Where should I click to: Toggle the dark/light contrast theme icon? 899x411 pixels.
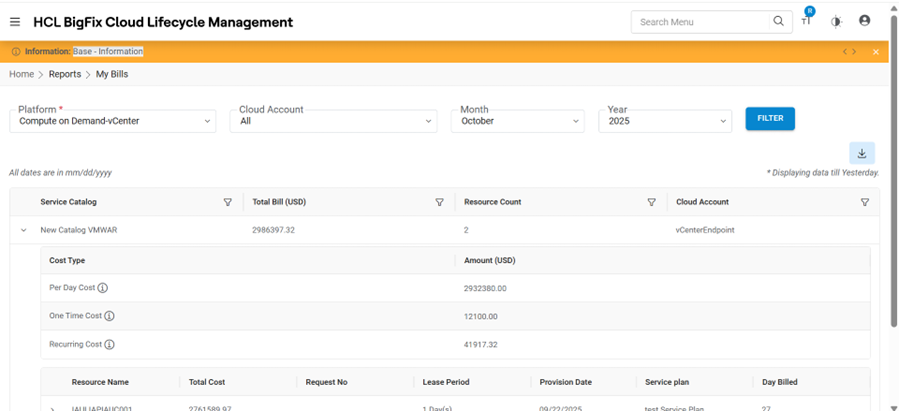837,22
